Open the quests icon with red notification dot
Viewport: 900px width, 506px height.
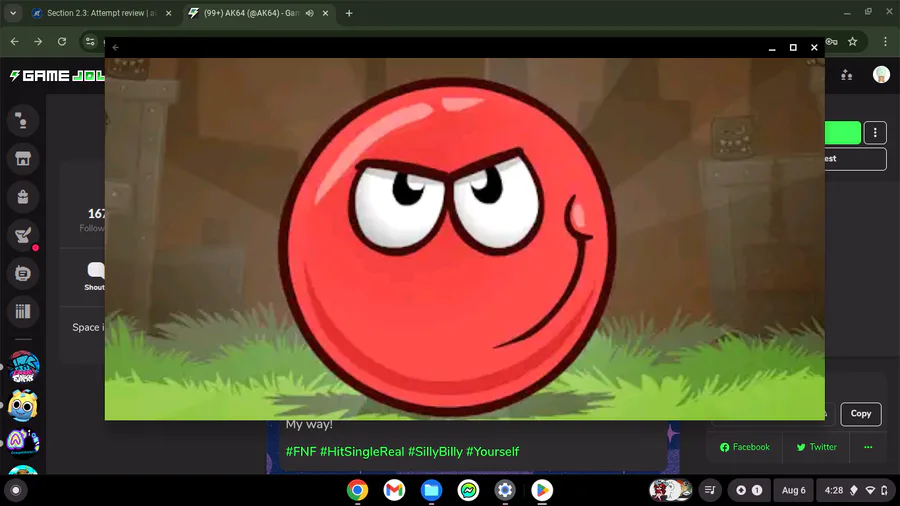pos(22,235)
